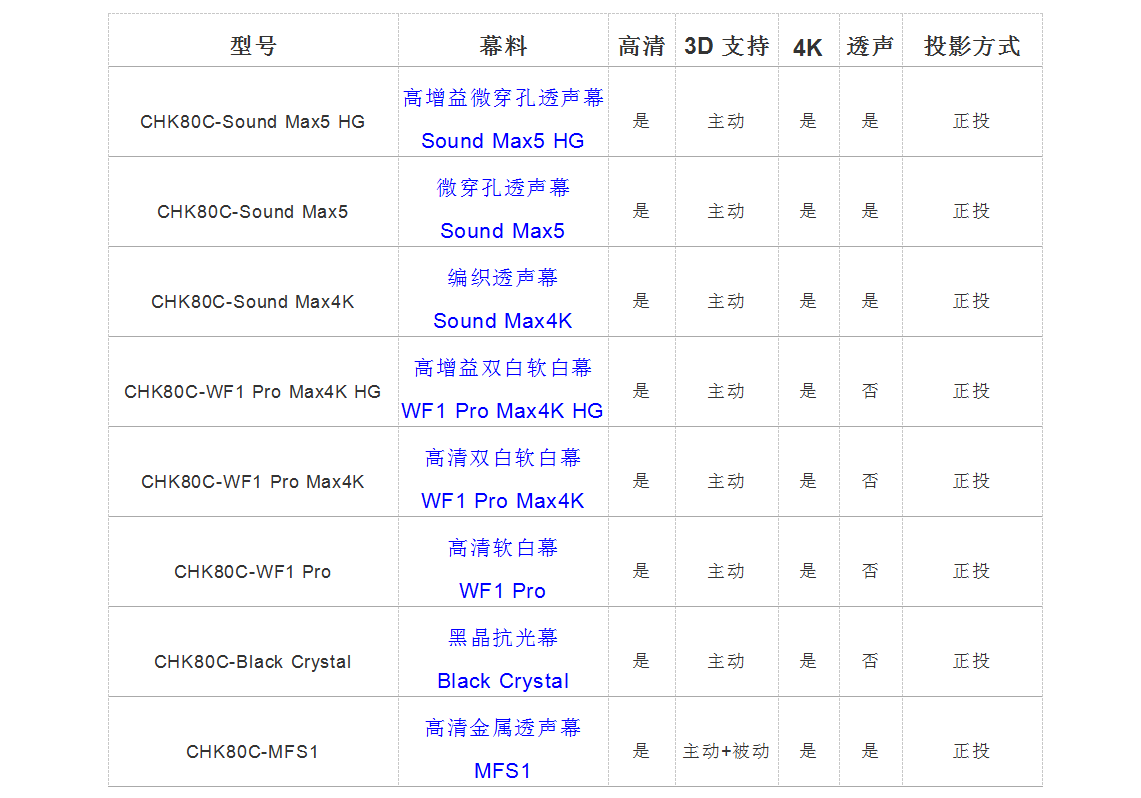Image resolution: width=1141 pixels, height=798 pixels.
Task: Open the 高清软白幕 link
Action: pyautogui.click(x=503, y=548)
